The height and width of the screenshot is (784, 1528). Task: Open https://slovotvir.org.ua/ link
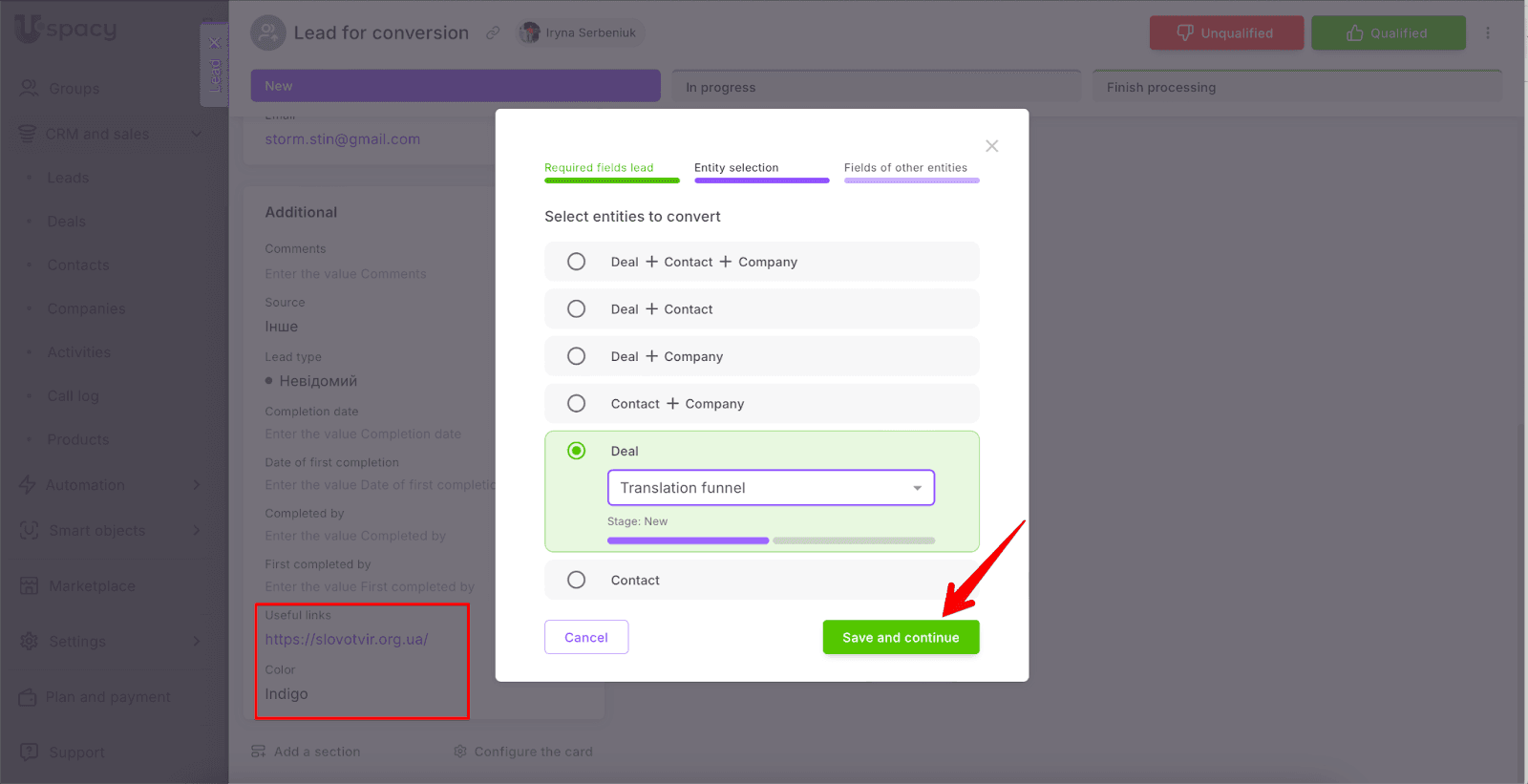coord(347,640)
